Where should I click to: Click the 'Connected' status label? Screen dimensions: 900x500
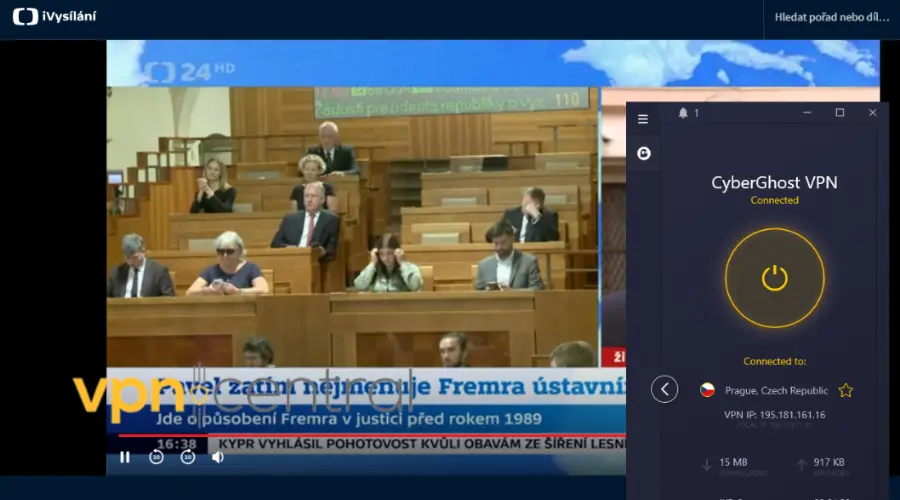774,200
